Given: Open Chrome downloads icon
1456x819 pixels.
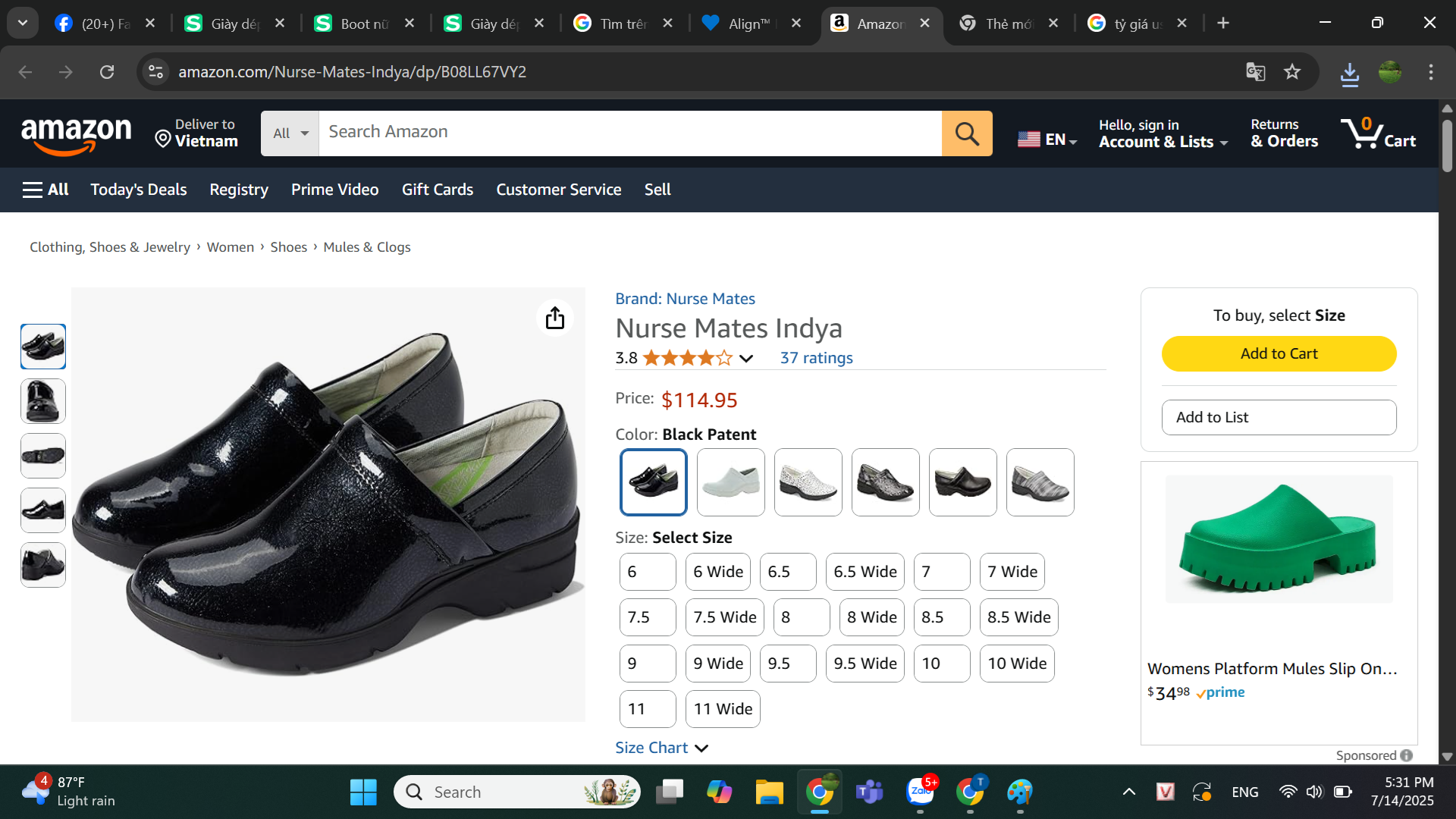Looking at the screenshot, I should (x=1349, y=74).
